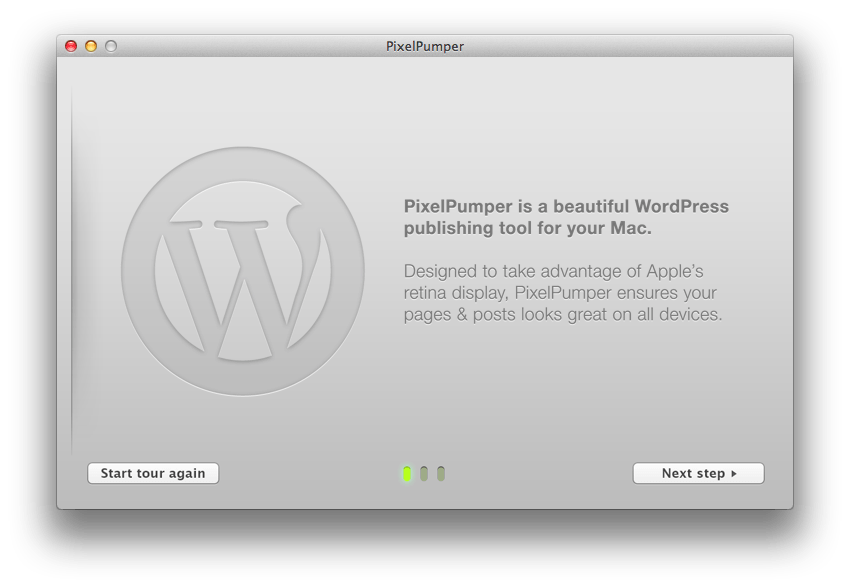The image size is (850, 588).
Task: Click the phrase 'publishing tool for your Mac'
Action: click(527, 229)
